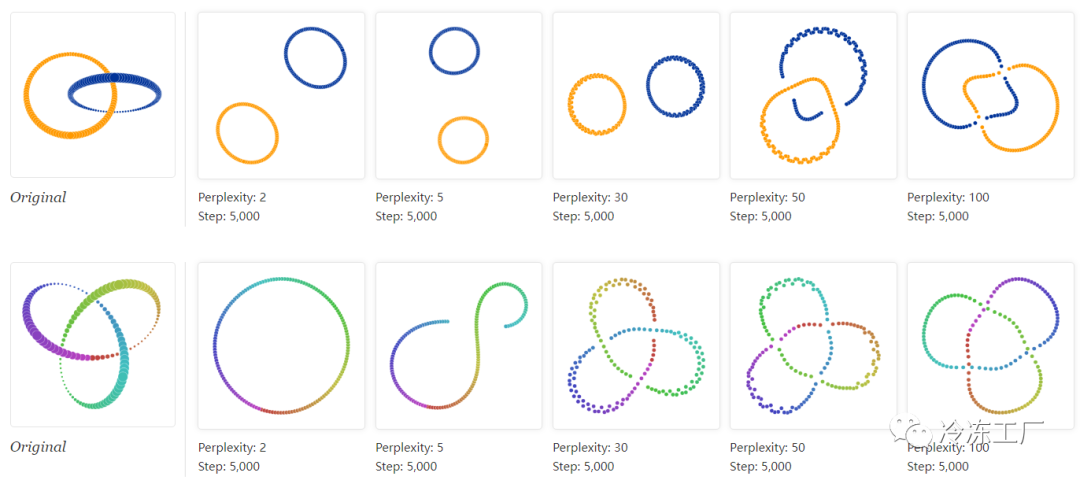Viewport: 1080px width, 480px height.
Task: Click the top row 'Original' caption
Action: 38,197
